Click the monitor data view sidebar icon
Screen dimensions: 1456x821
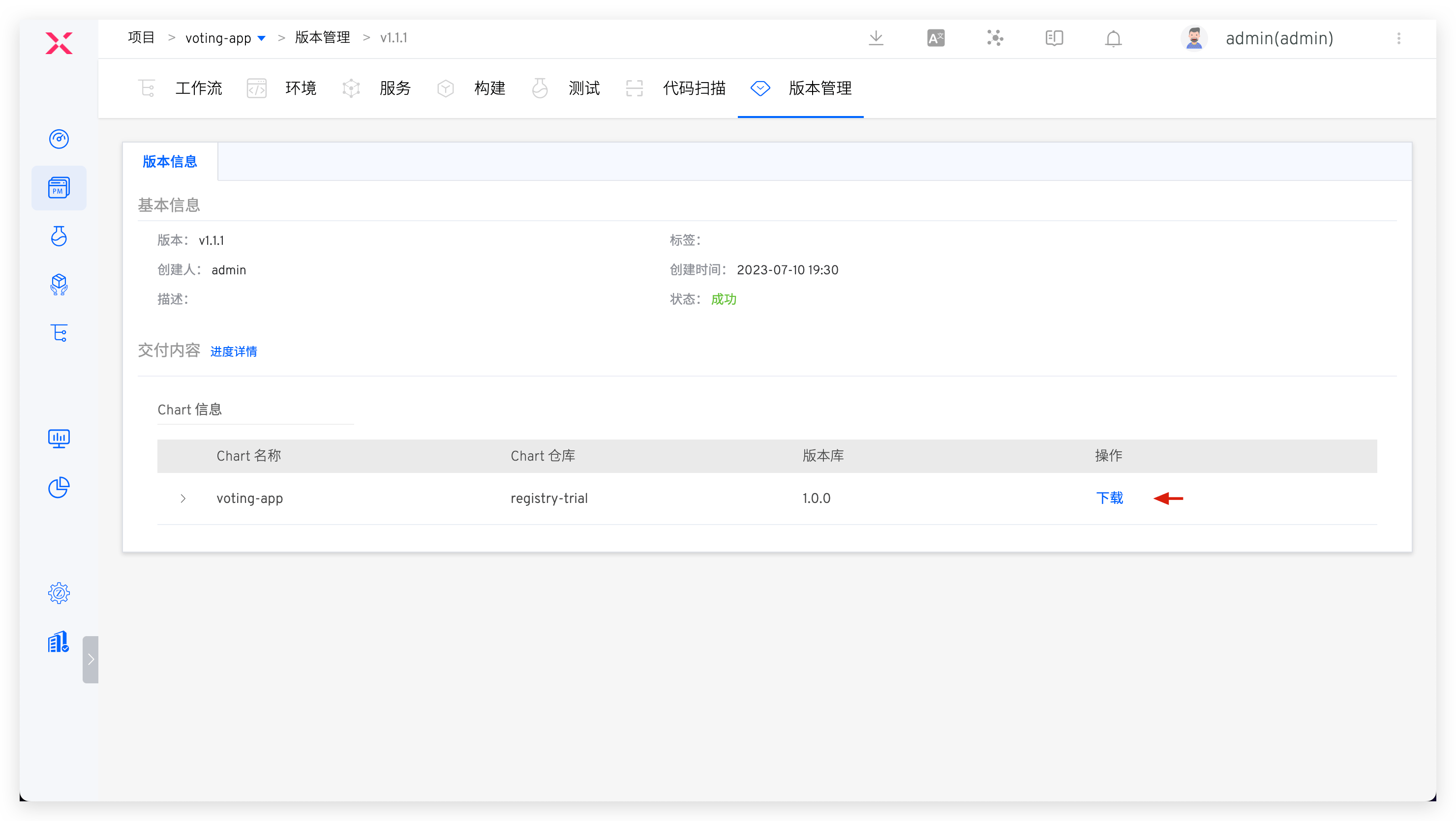point(59,438)
